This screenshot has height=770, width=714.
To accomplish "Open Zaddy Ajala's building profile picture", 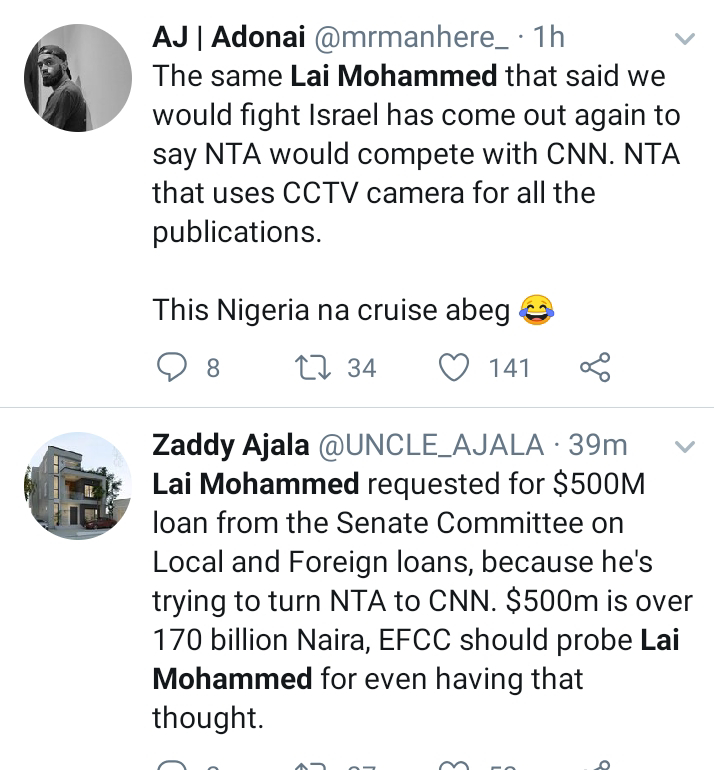I will click(78, 486).
